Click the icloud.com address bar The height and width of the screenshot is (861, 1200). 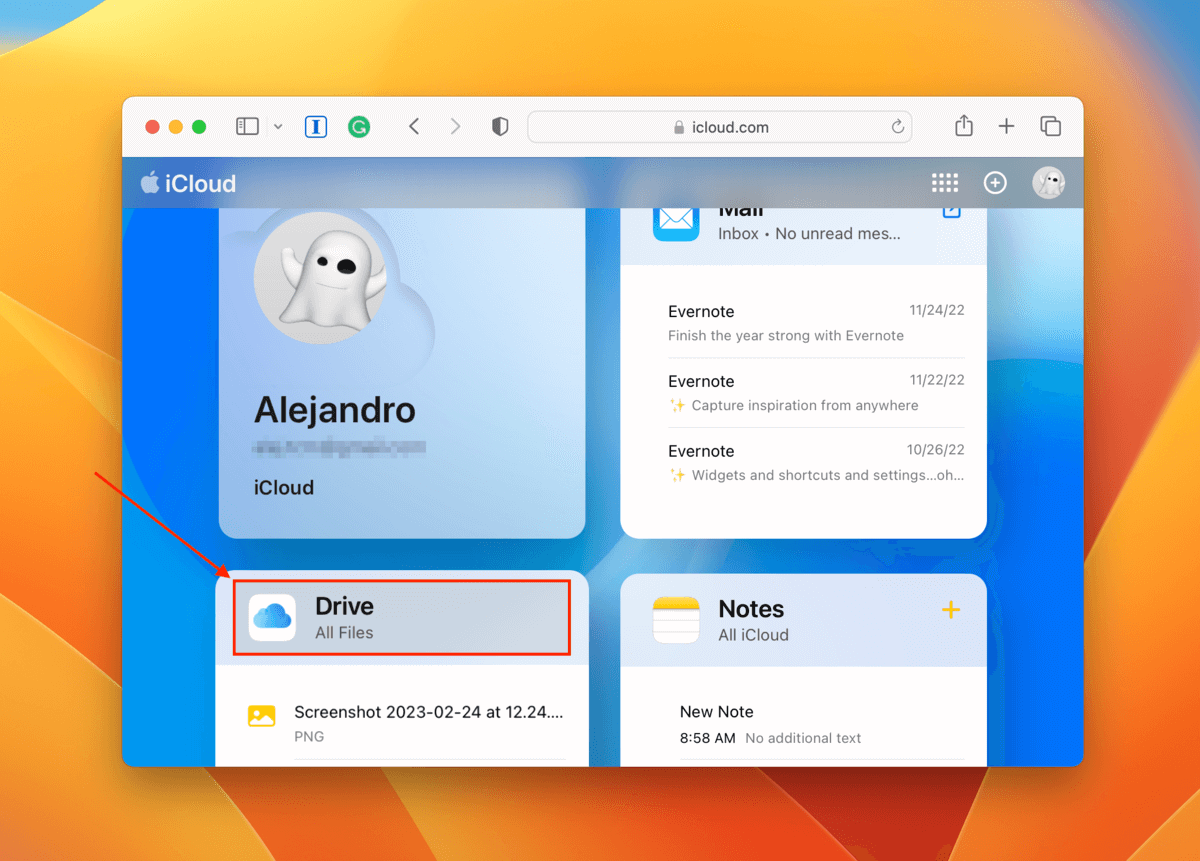pos(718,127)
